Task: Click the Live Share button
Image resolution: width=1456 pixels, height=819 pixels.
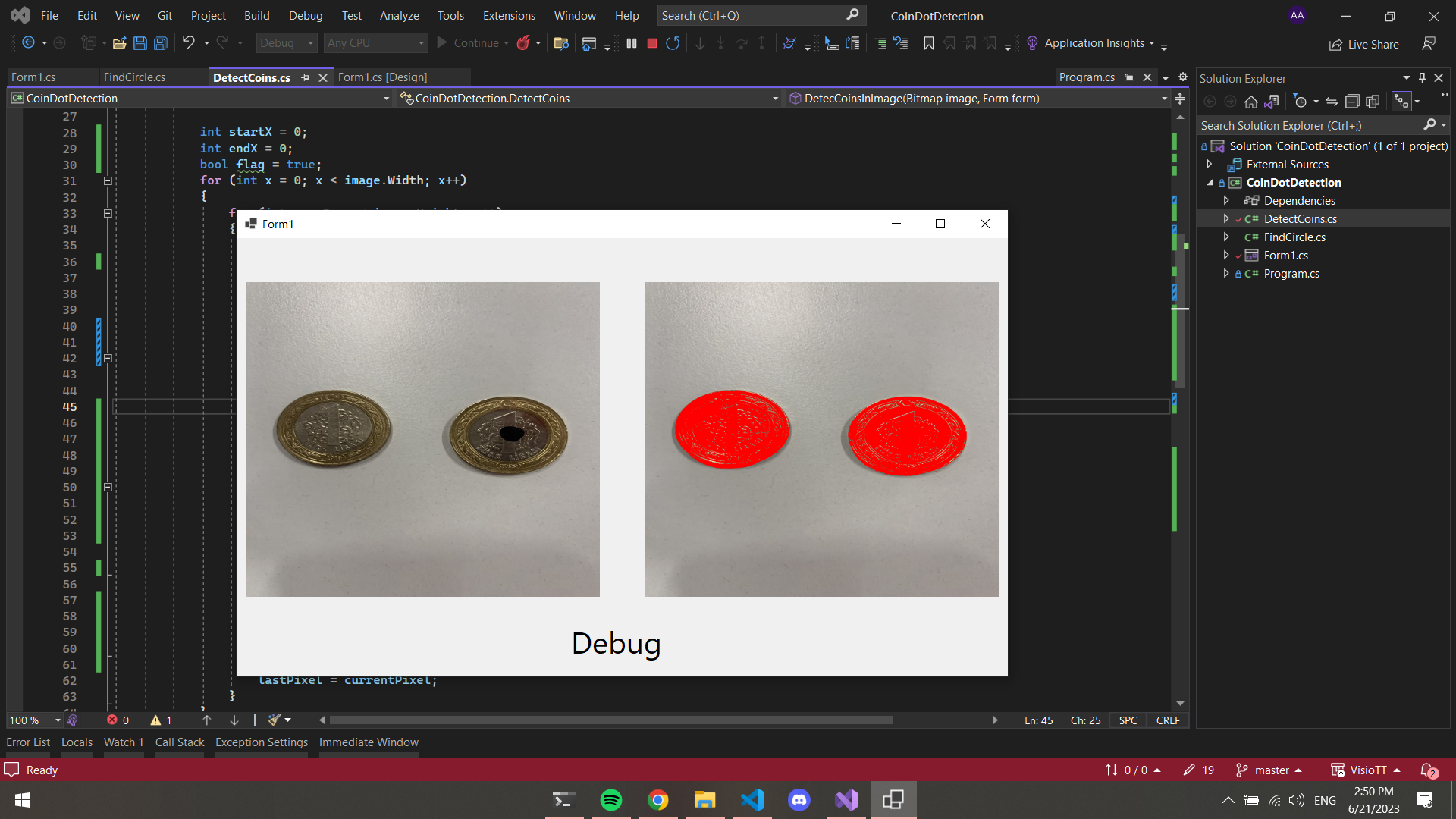Action: tap(1363, 45)
